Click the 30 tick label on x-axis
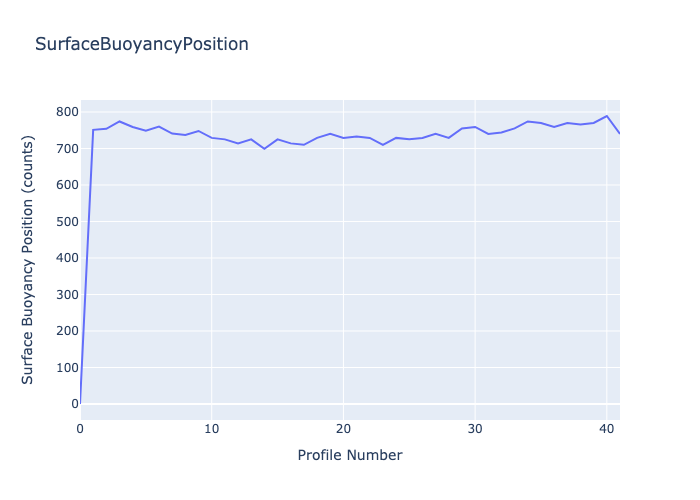Viewport: 700px width, 500px height. (x=475, y=429)
